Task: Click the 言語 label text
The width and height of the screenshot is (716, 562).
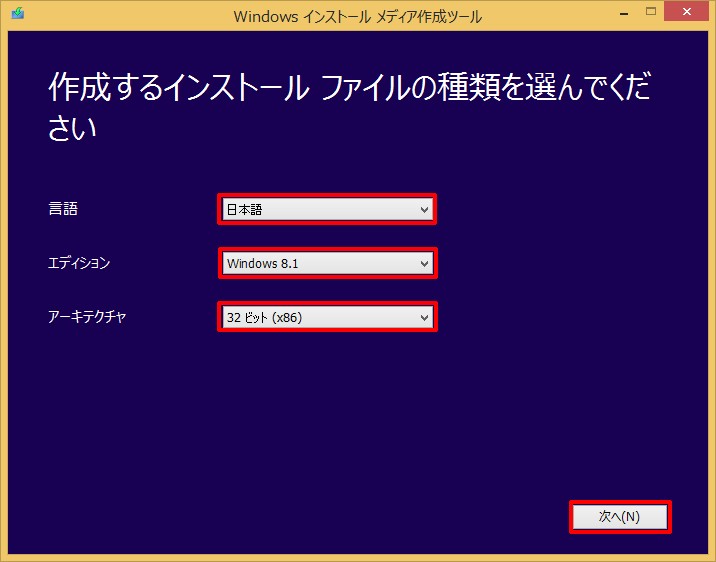Action: (x=63, y=209)
